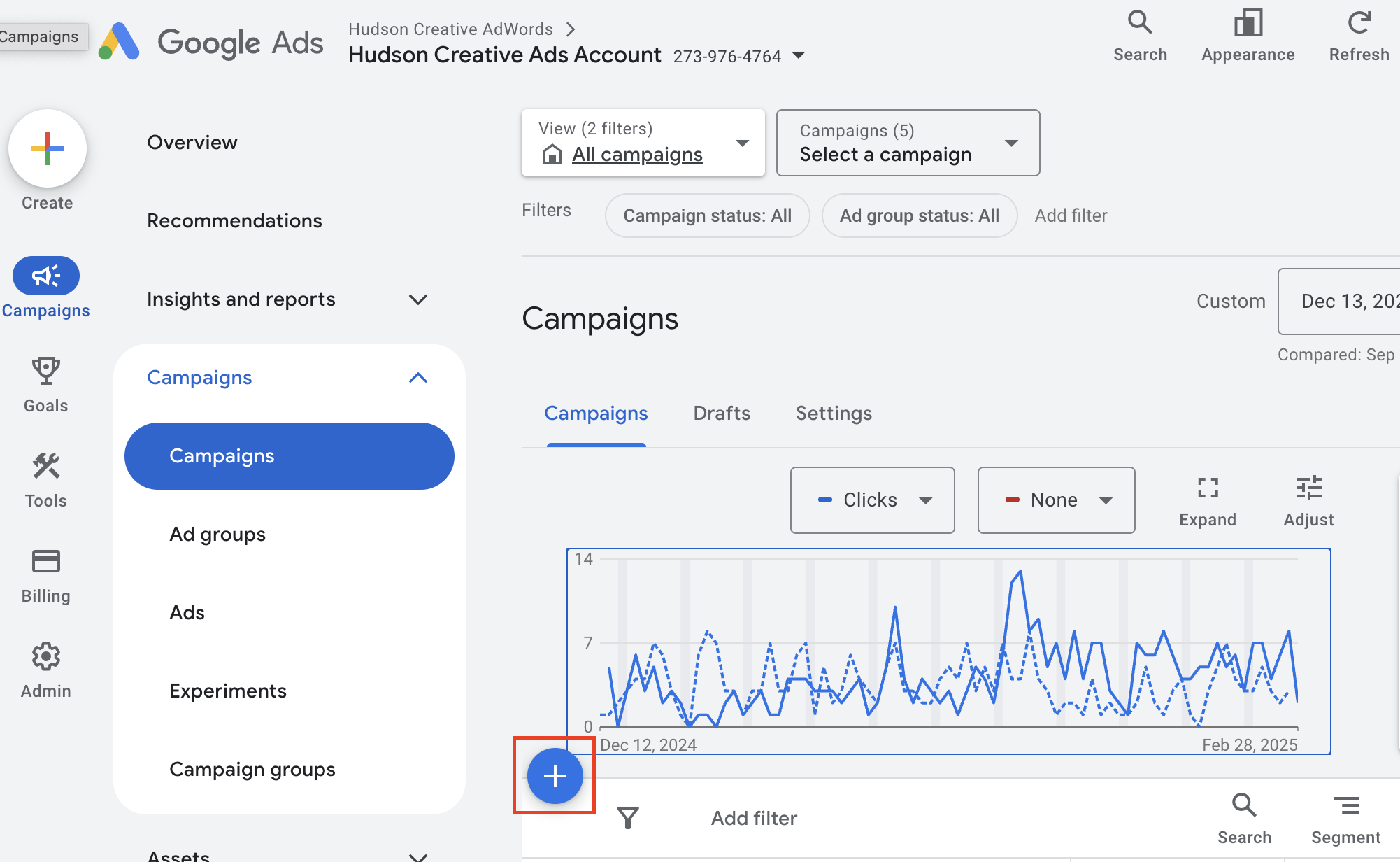Switch to the Settings tab
Viewport: 1400px width, 862px height.
coord(834,414)
